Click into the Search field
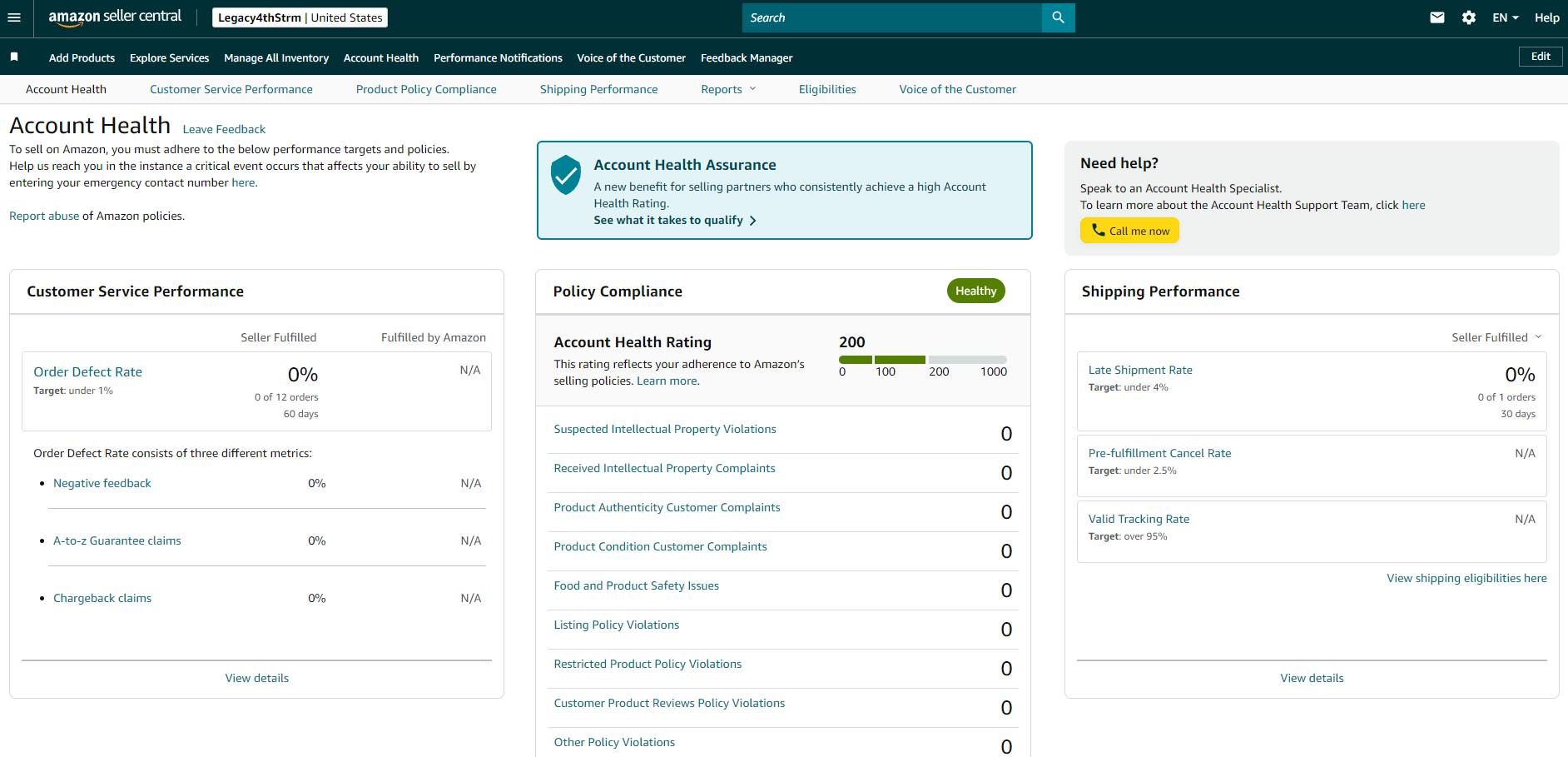Screen dimensions: 1568x757 891,17
